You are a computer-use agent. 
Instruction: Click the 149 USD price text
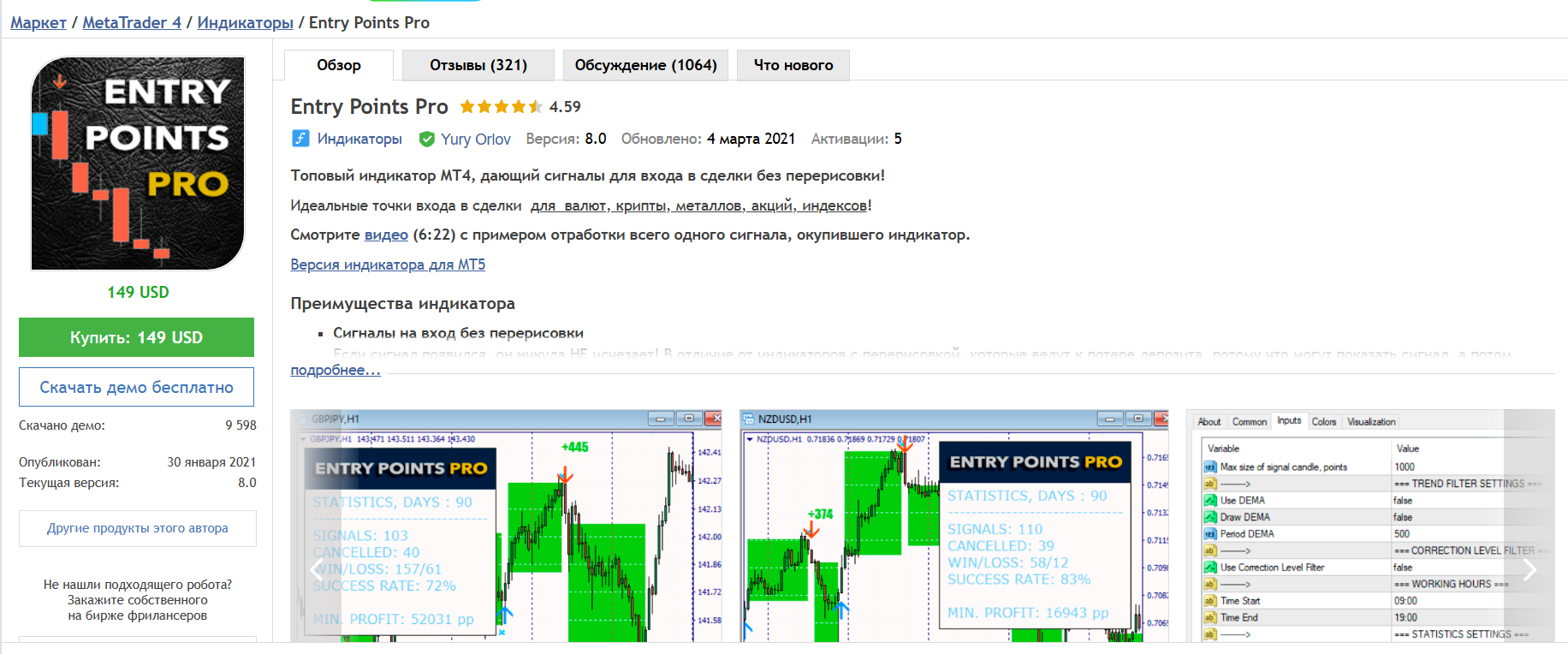pyautogui.click(x=138, y=292)
